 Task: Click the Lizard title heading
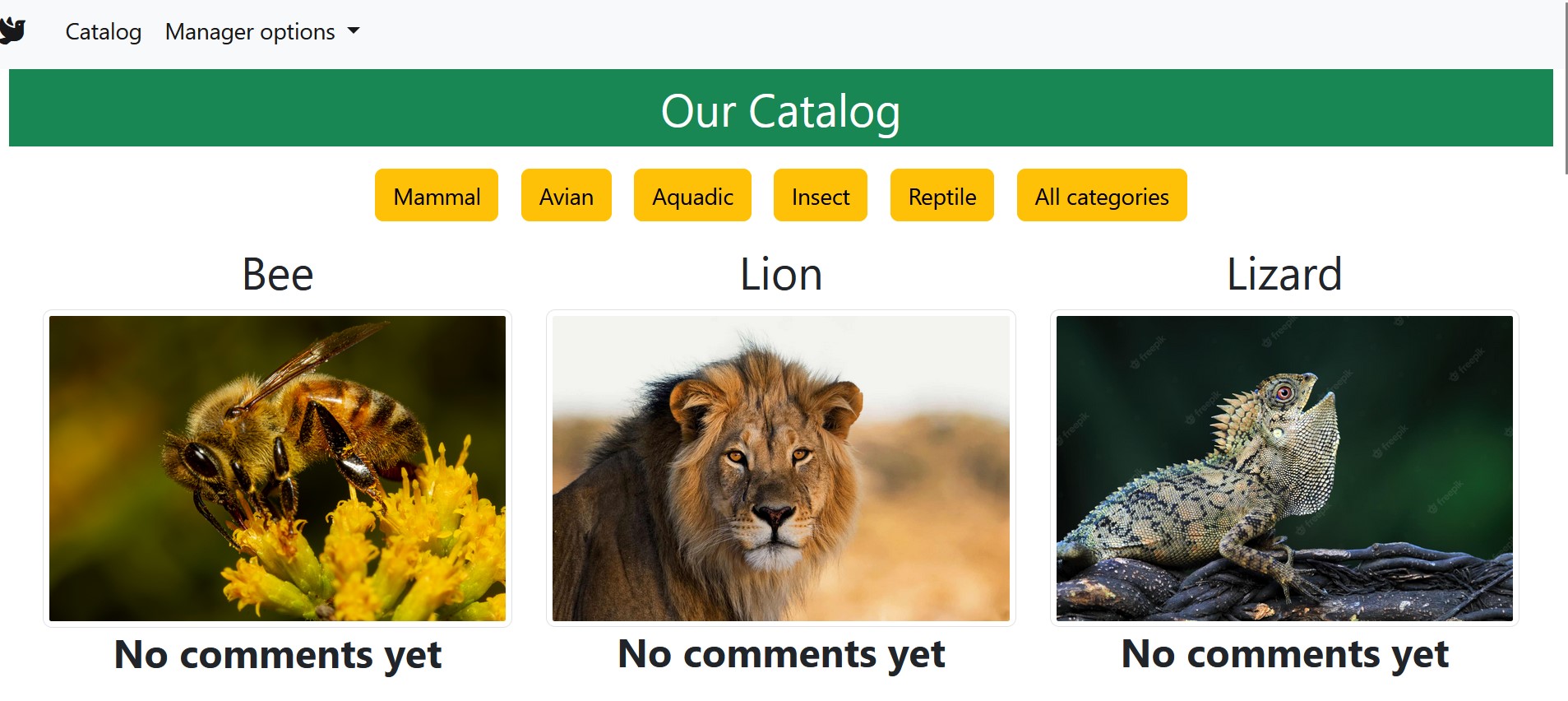pos(1284,274)
